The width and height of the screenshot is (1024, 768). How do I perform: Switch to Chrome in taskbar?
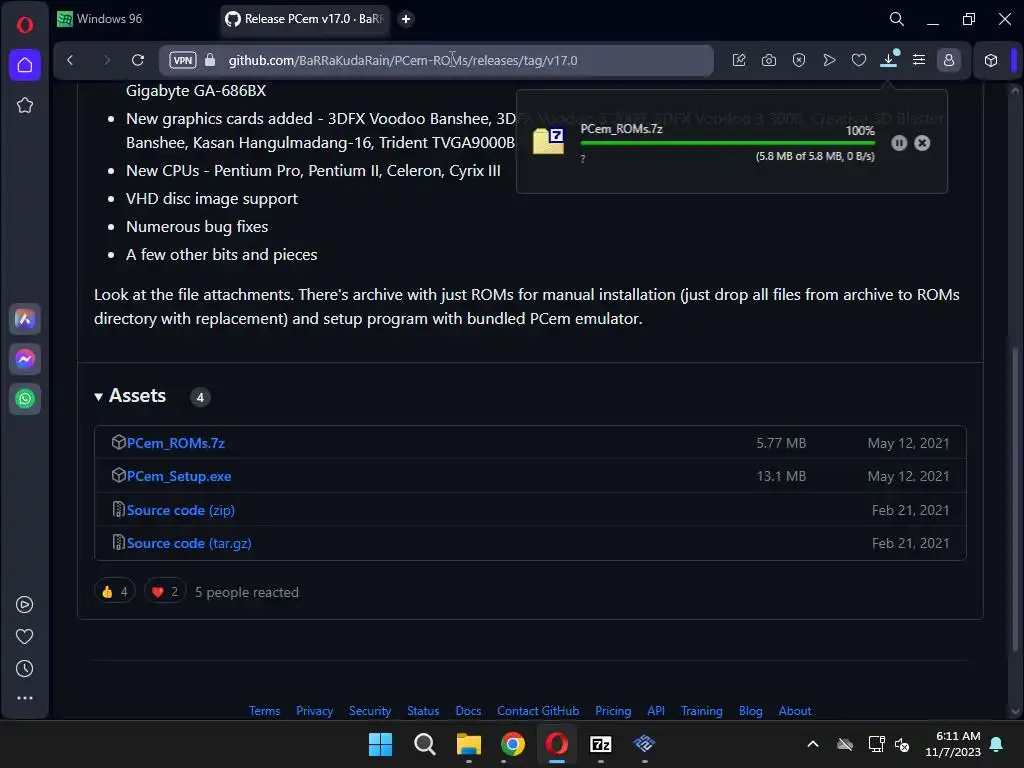[513, 744]
